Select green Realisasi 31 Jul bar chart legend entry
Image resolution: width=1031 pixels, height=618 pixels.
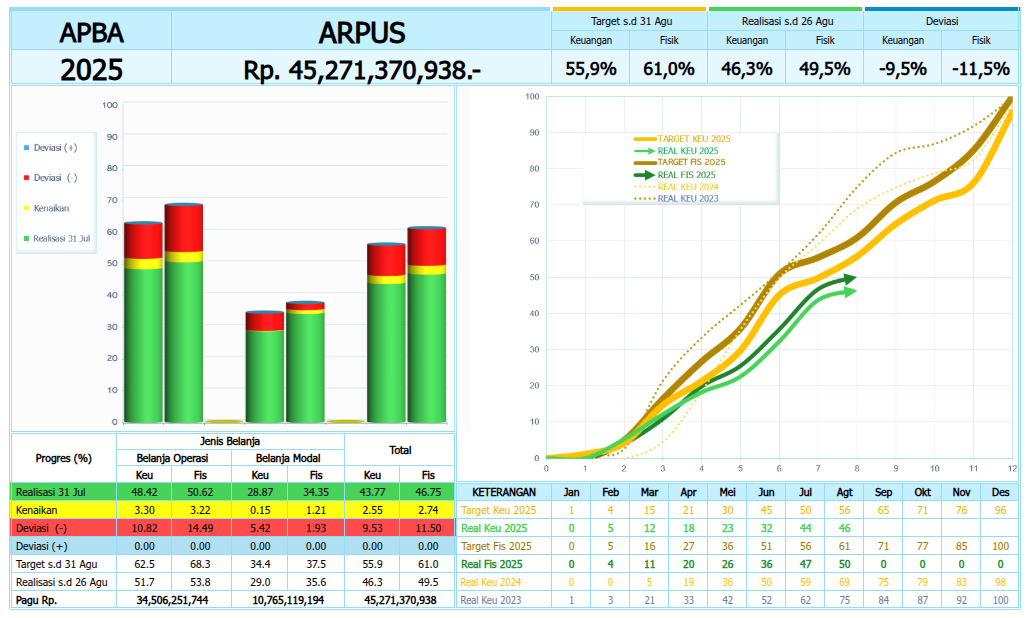60,238
